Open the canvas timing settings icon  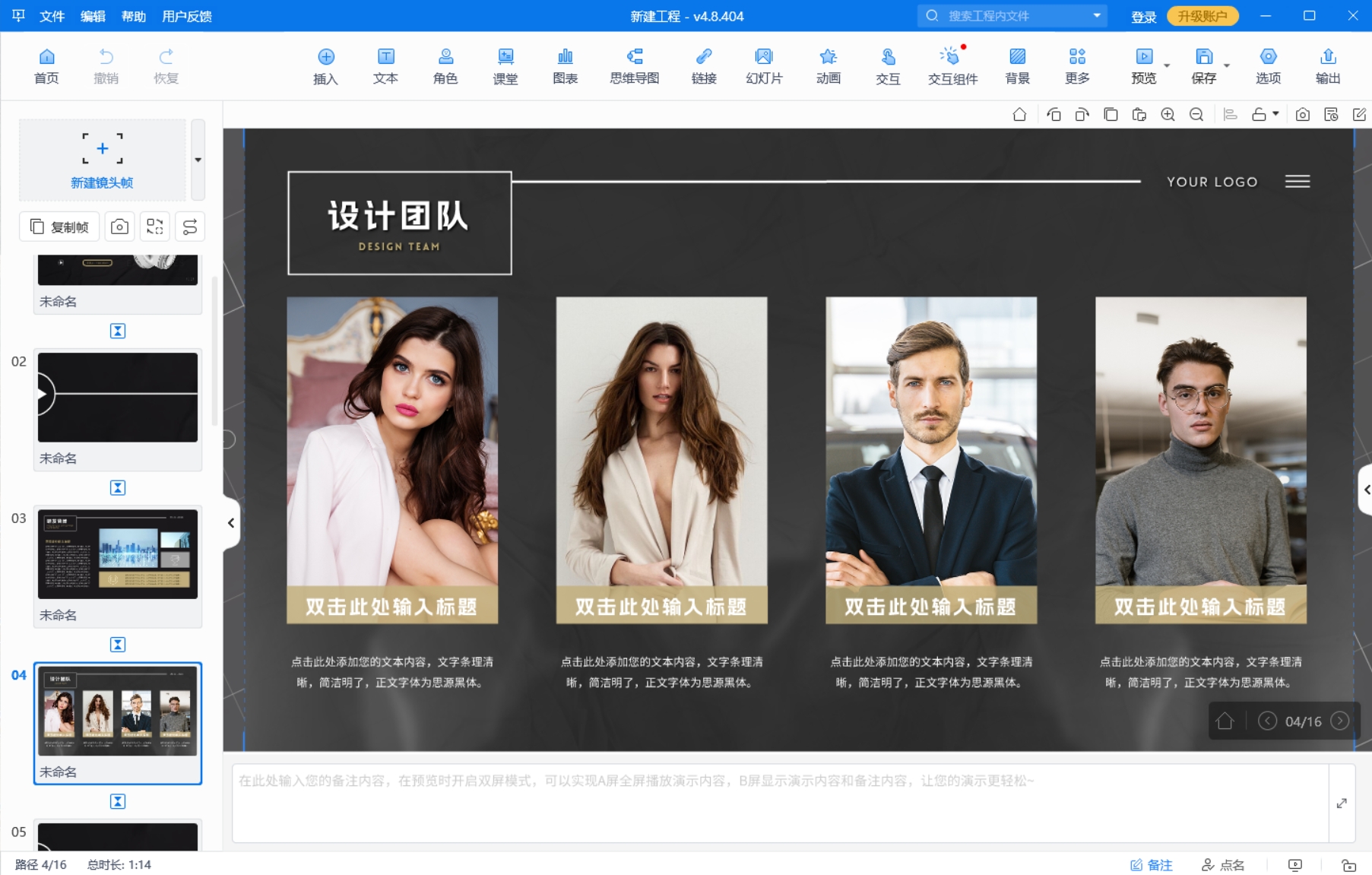click(x=1331, y=115)
